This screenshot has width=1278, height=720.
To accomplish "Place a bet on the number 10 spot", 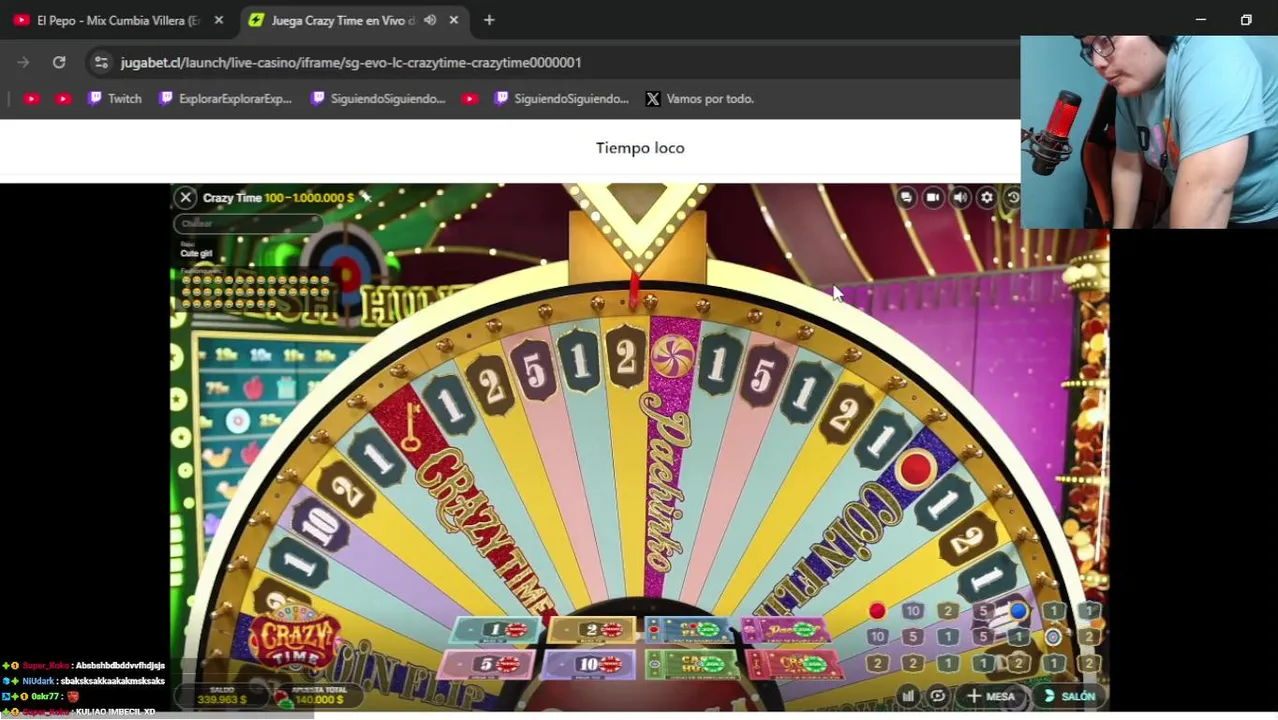I will pos(590,664).
